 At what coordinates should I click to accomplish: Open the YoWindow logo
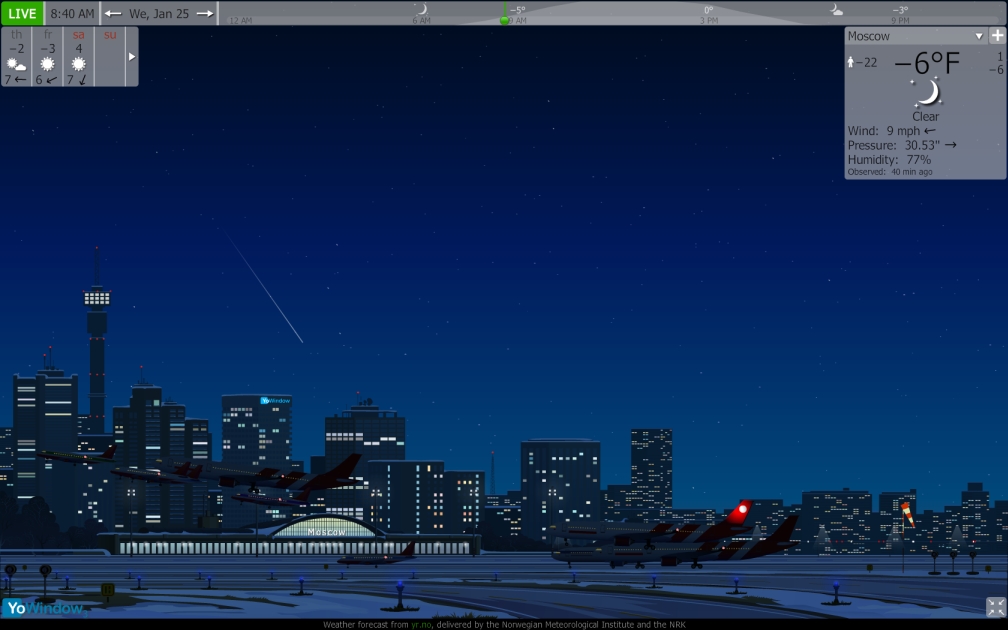coord(42,608)
